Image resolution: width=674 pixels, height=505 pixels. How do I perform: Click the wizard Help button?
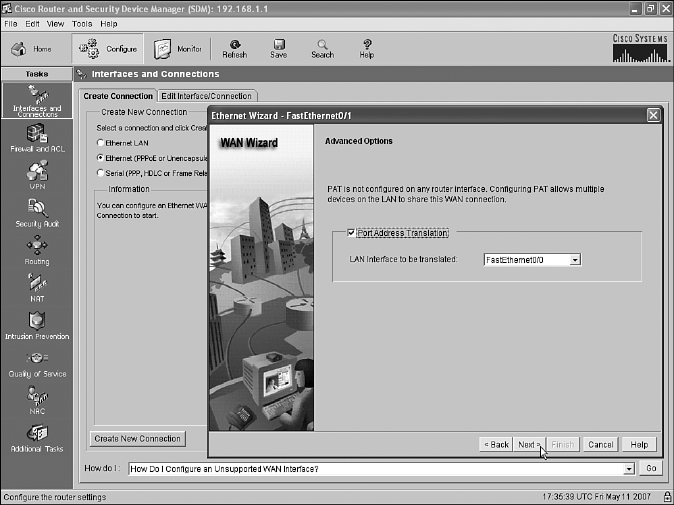tap(639, 444)
